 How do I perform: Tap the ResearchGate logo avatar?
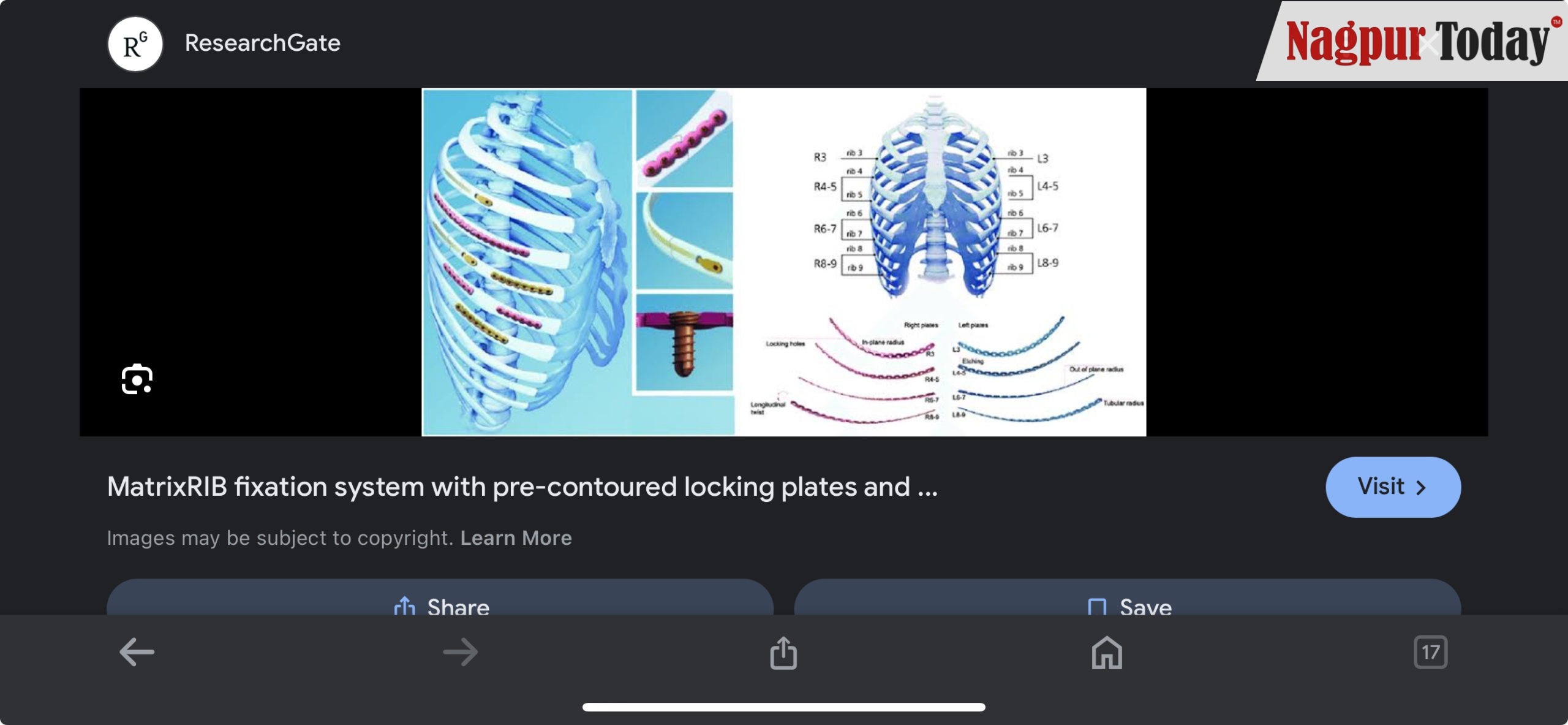pos(135,44)
